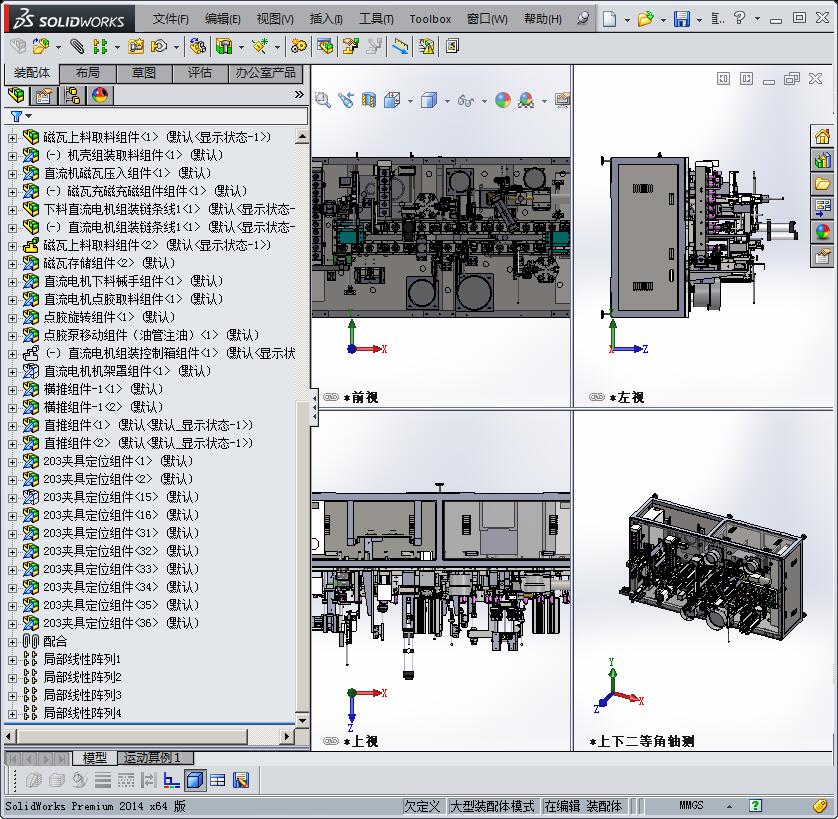This screenshot has height=819, width=838.
Task: Open the PropertyManager tab icon
Action: [43, 96]
